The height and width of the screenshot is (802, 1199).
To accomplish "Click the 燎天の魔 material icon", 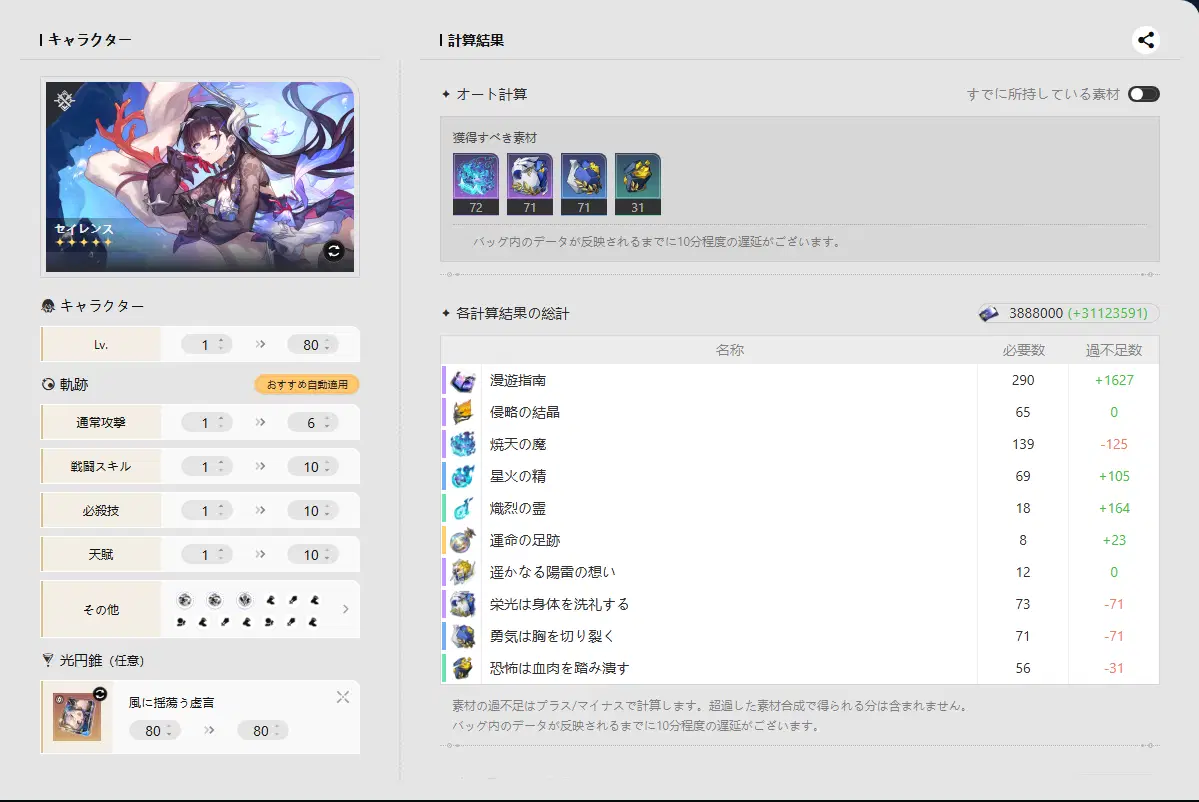I will pyautogui.click(x=462, y=445).
